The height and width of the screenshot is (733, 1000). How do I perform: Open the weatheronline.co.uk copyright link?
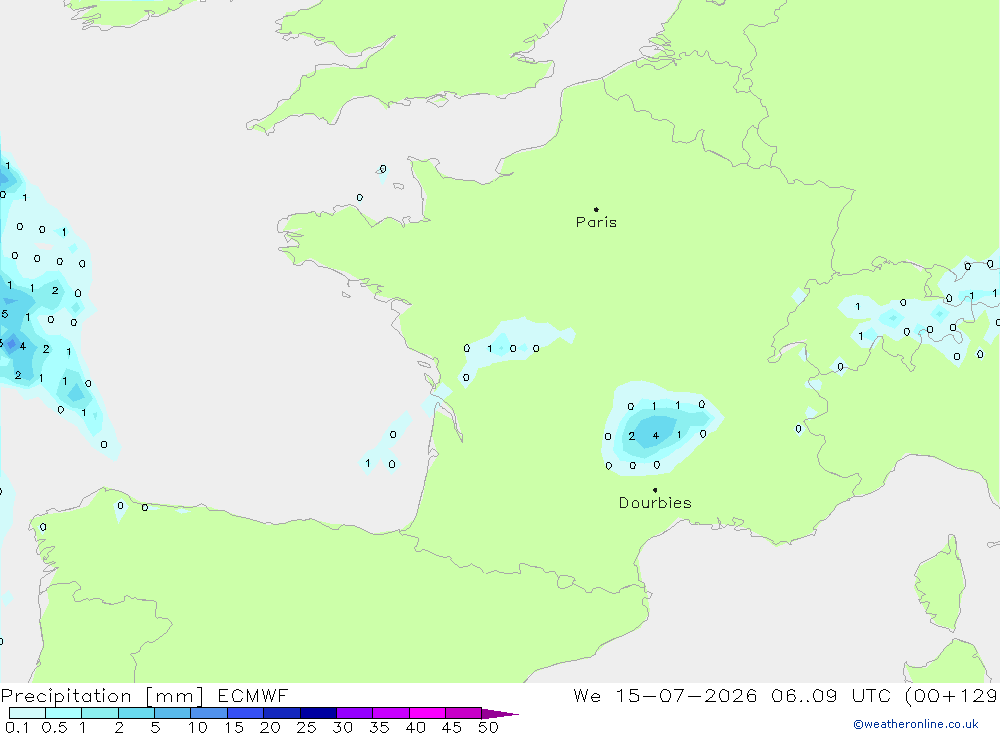(x=915, y=724)
